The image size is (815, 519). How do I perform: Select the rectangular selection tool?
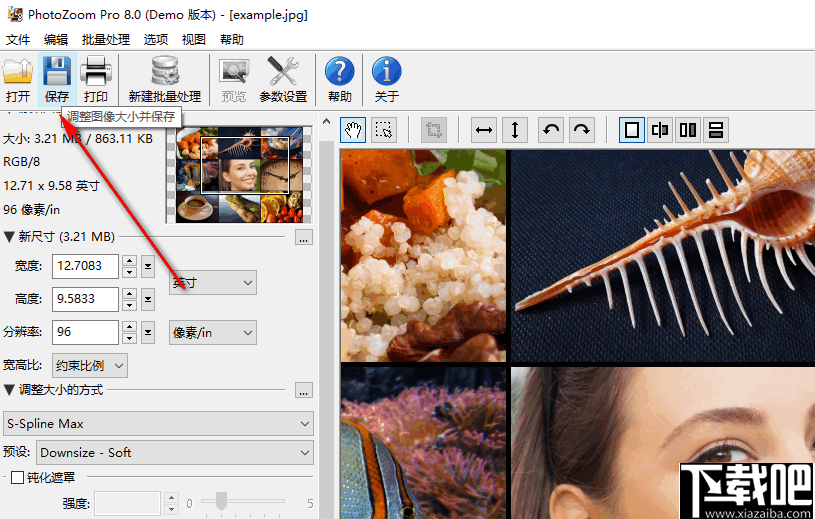coord(384,130)
